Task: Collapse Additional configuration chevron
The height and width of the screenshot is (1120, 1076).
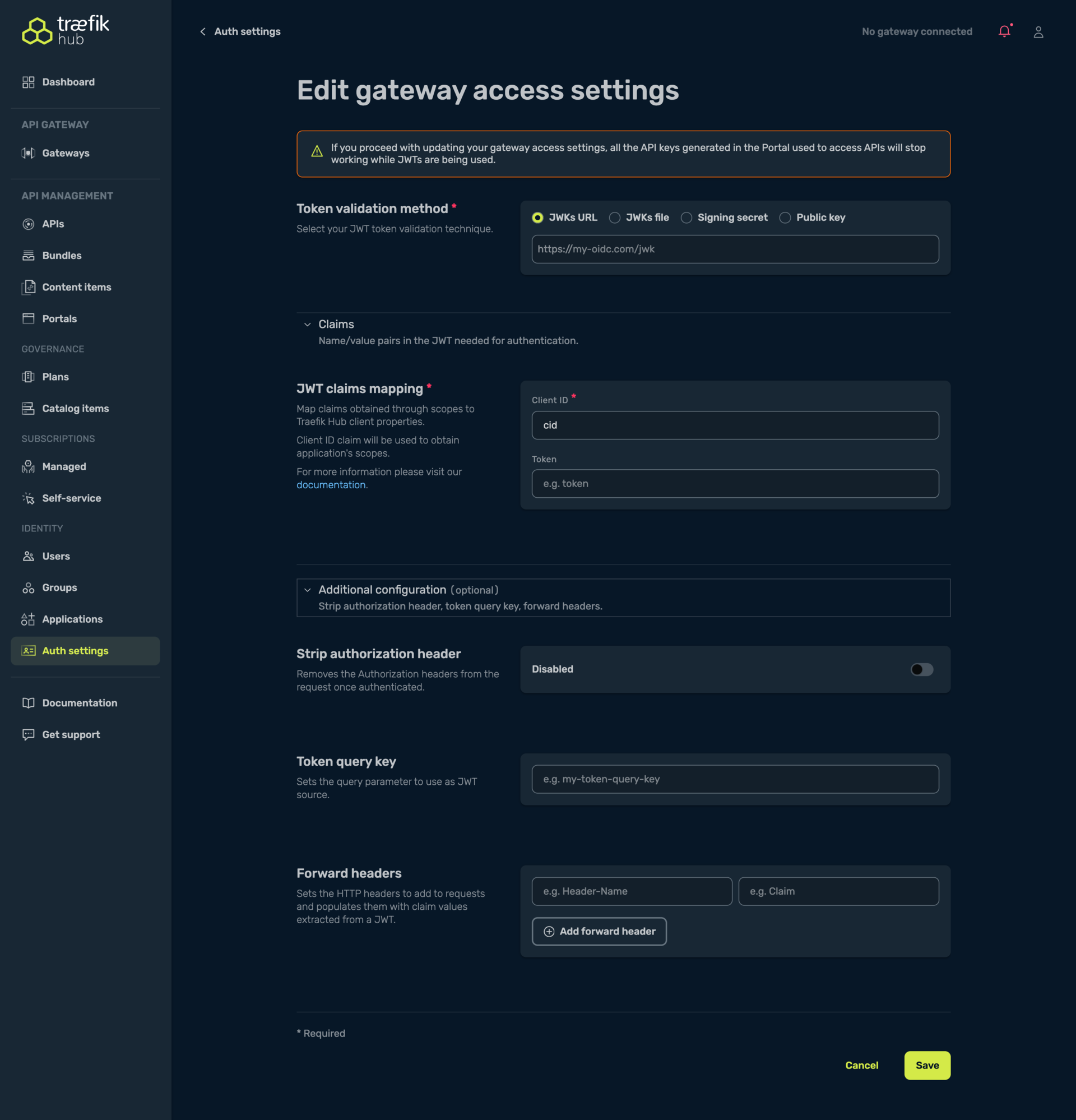Action: (x=308, y=590)
